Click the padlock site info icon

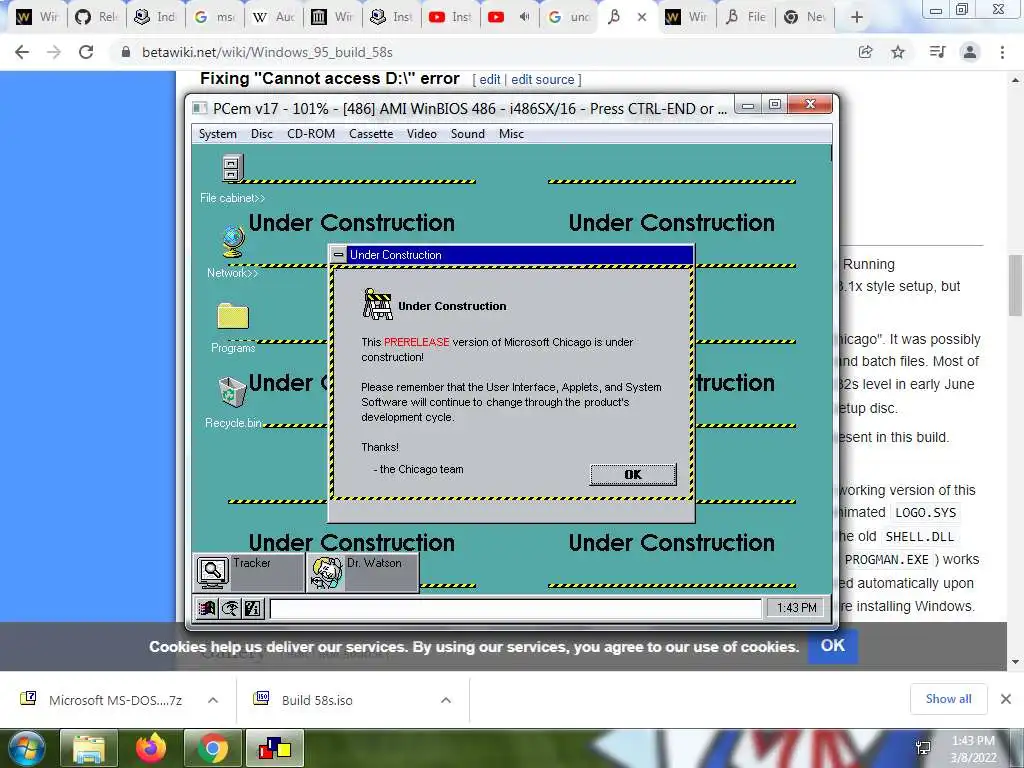pyautogui.click(x=126, y=52)
